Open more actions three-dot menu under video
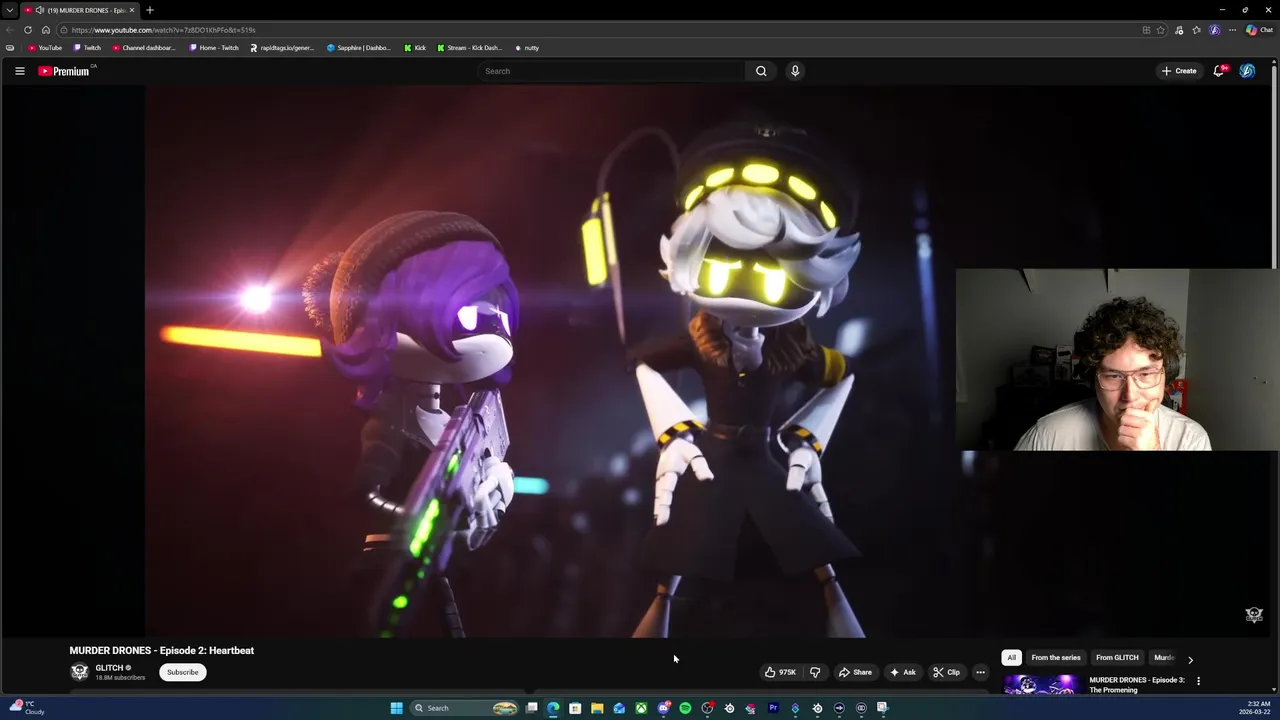Viewport: 1280px width, 720px height. pyautogui.click(x=980, y=672)
